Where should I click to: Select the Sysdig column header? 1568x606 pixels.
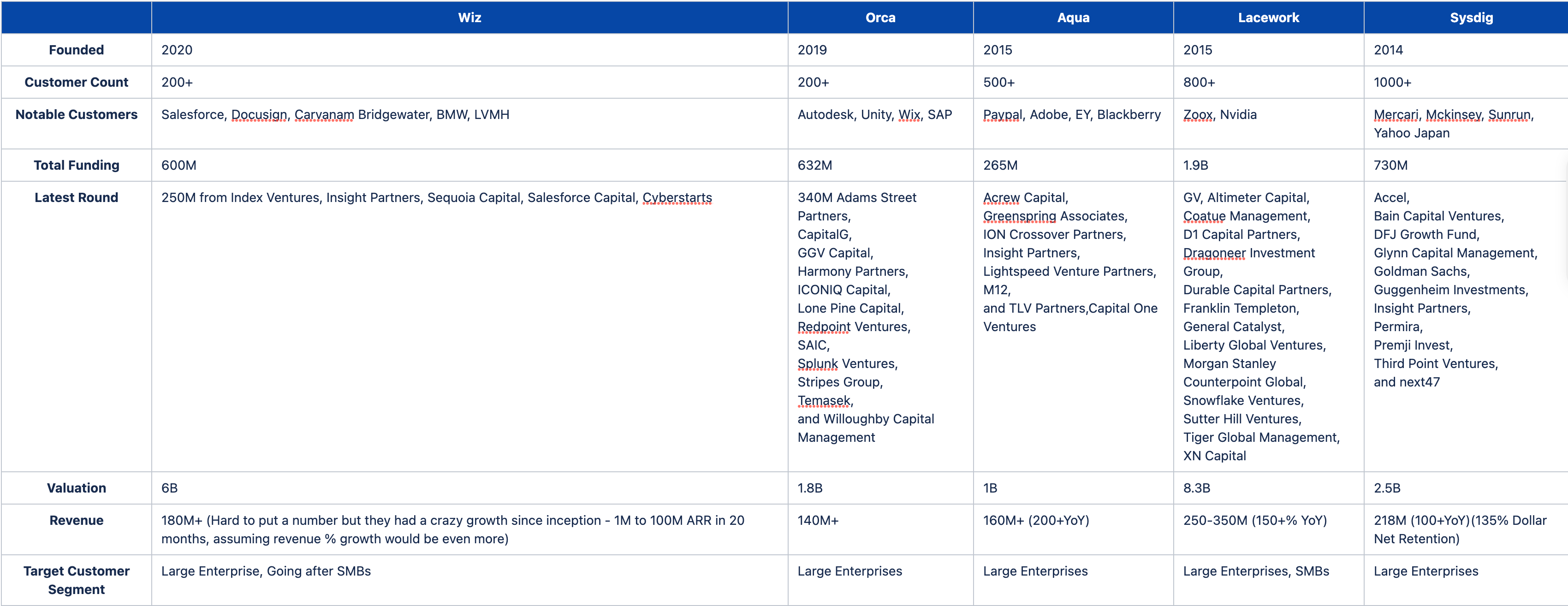1471,18
